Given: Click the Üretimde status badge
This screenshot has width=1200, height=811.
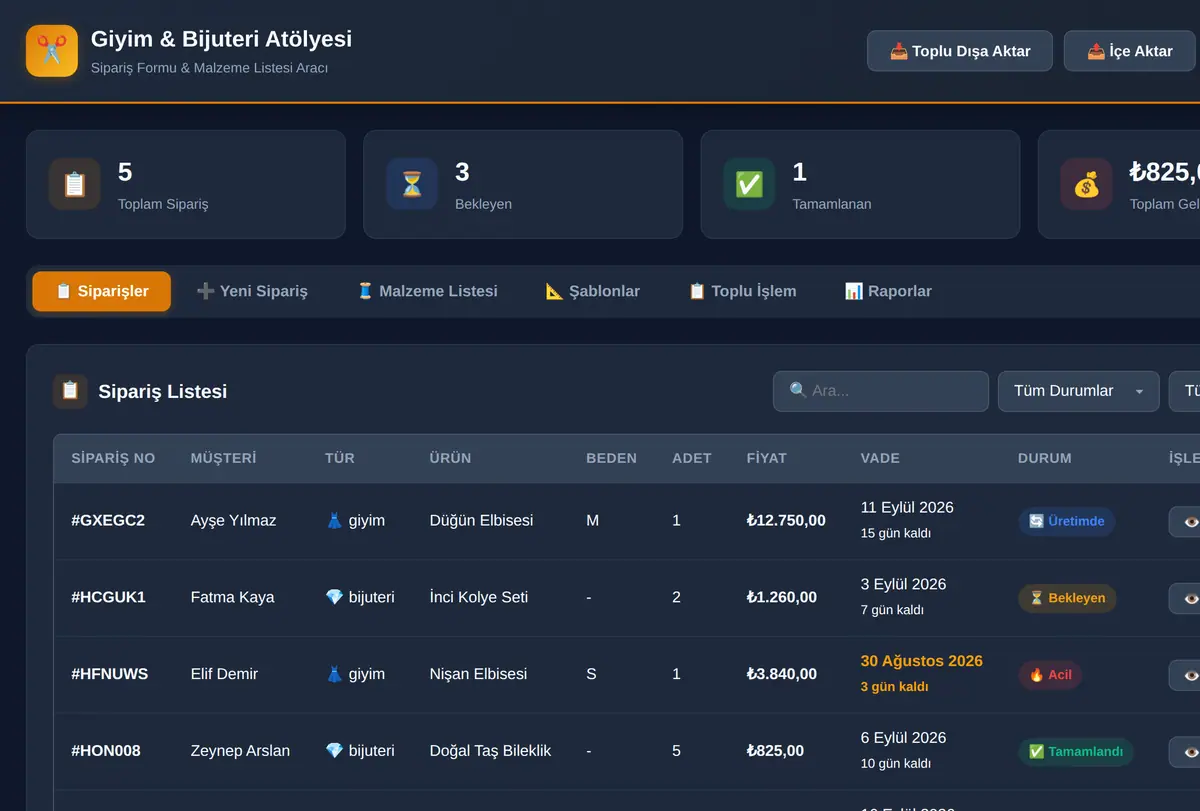Looking at the screenshot, I should (1066, 521).
